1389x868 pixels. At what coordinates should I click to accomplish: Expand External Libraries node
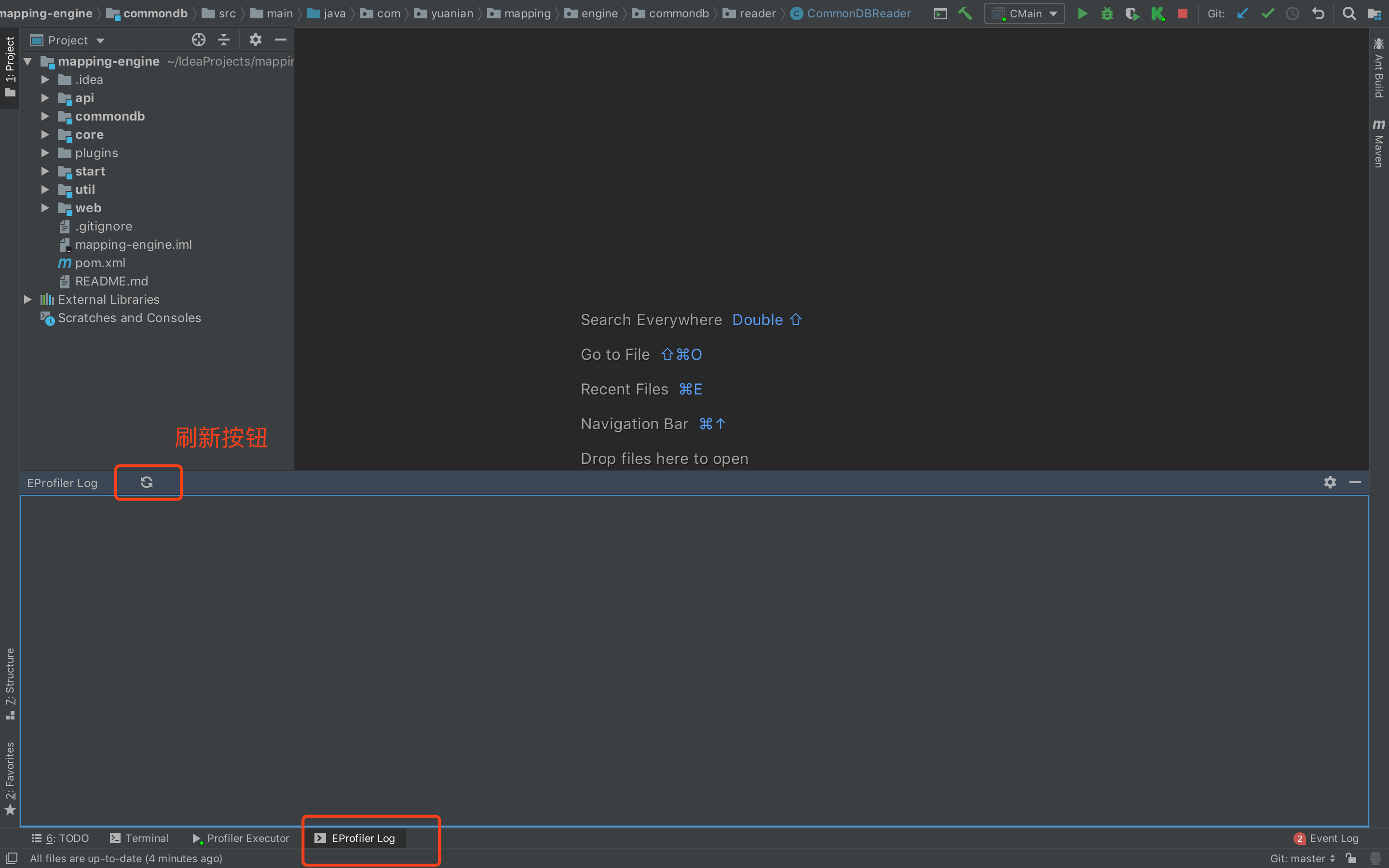(x=27, y=299)
